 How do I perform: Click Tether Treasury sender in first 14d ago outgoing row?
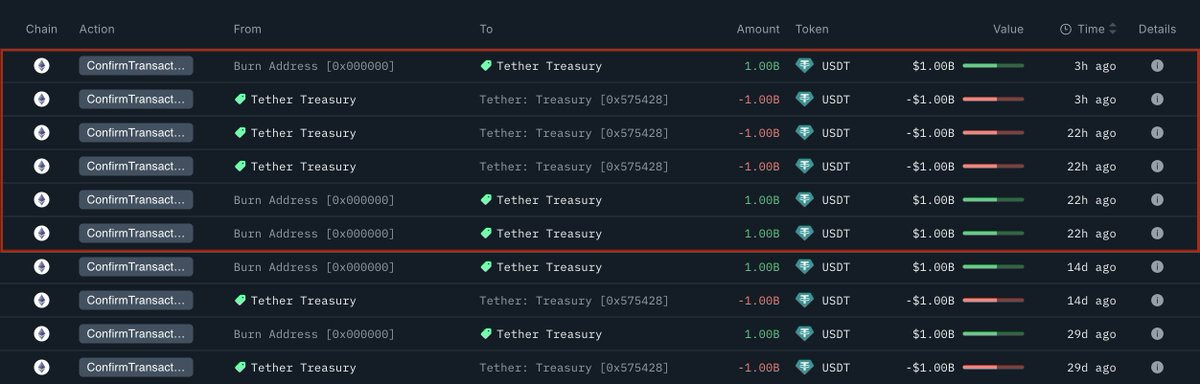tap(303, 300)
